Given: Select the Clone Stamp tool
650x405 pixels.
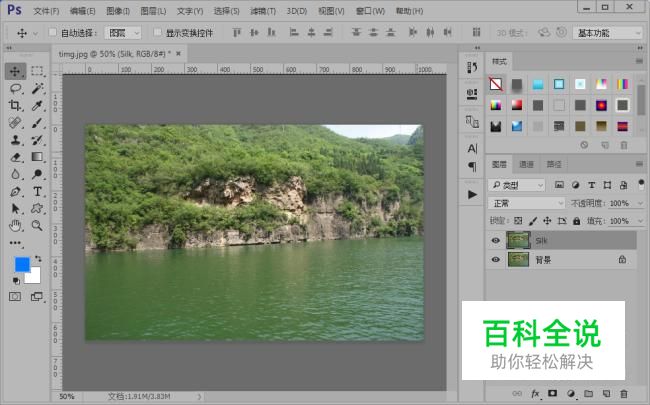Looking at the screenshot, I should tap(15, 140).
